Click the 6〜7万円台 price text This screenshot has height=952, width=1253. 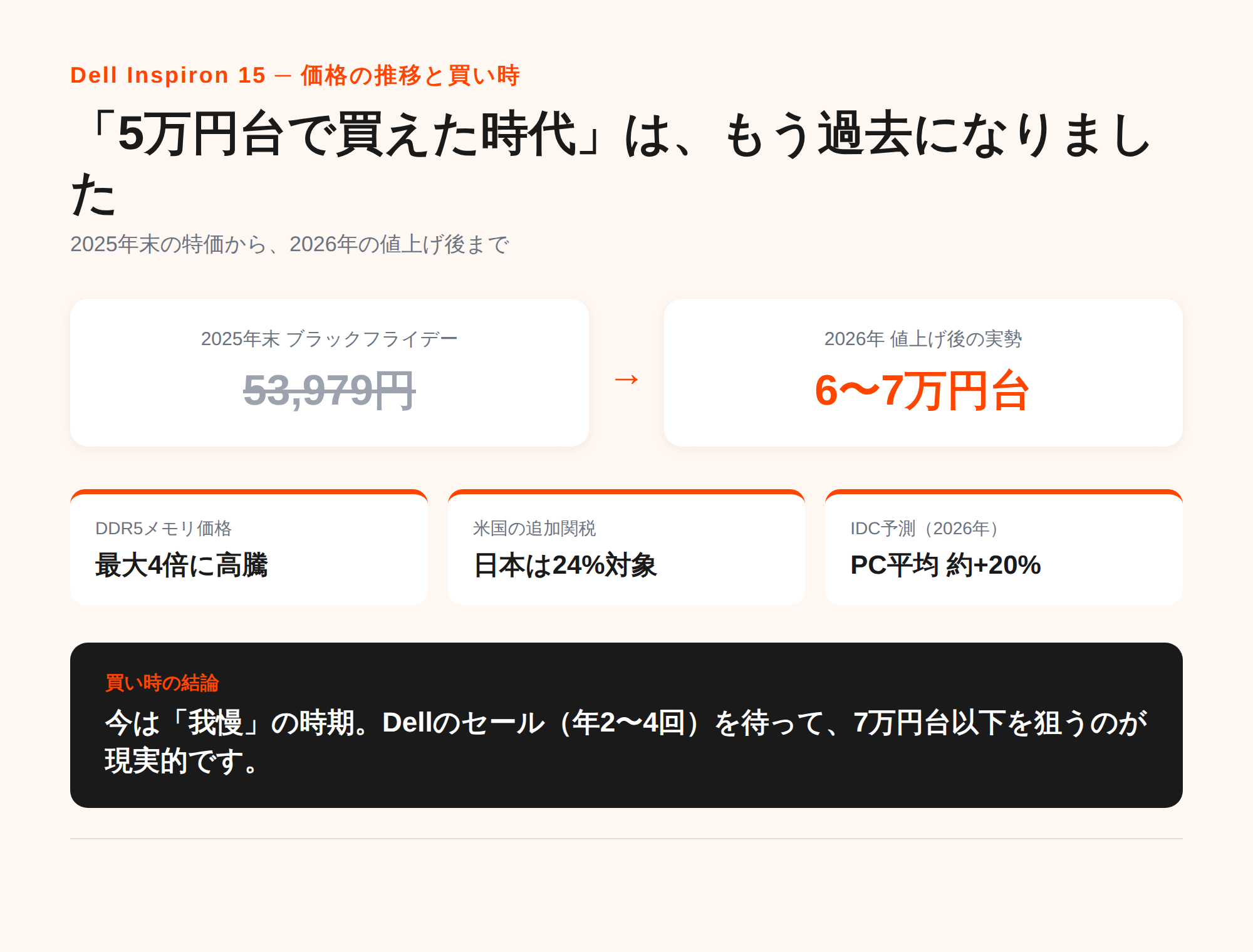coord(923,390)
